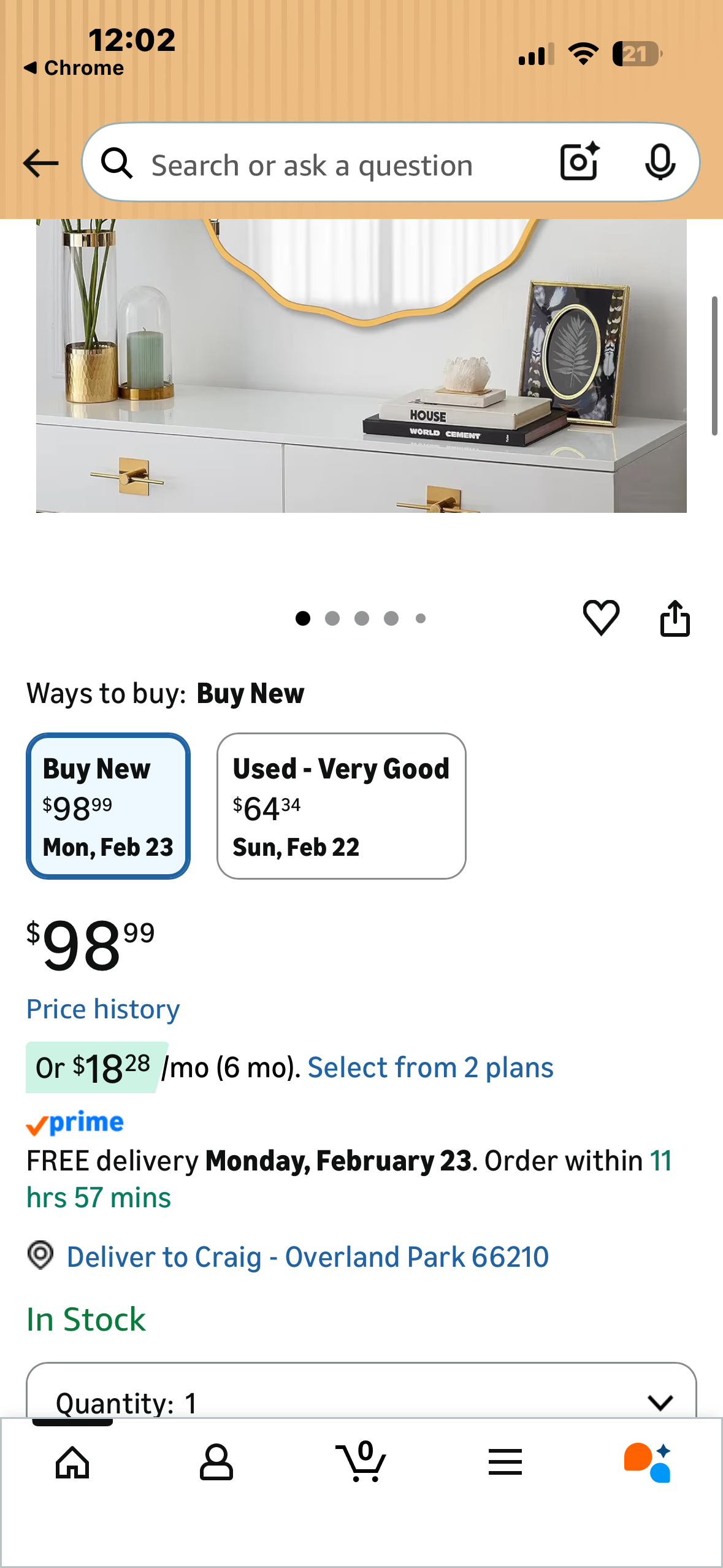
Task: Open camera lens visual search
Action: click(x=580, y=162)
